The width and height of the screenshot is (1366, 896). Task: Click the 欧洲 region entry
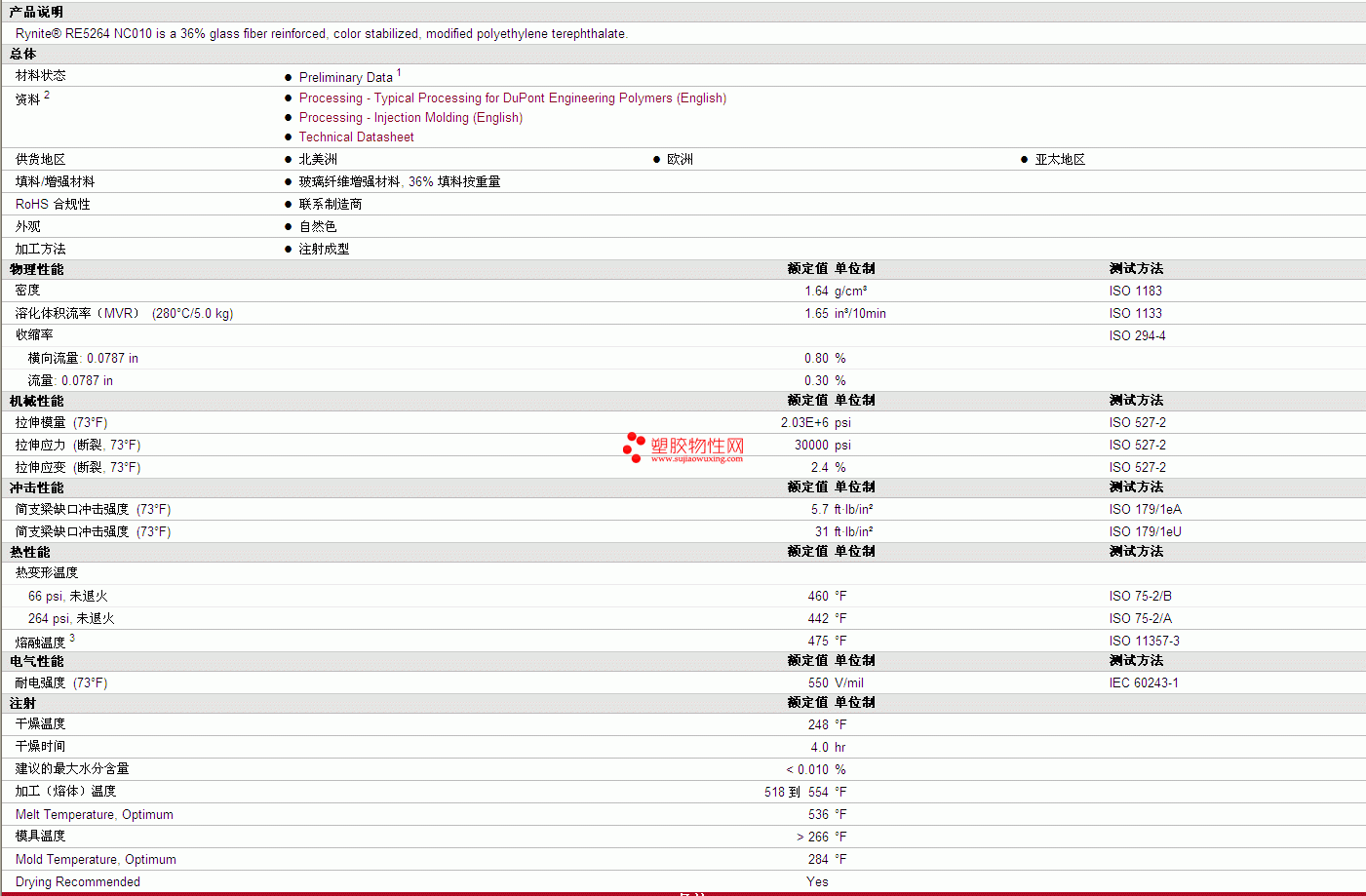coord(680,160)
